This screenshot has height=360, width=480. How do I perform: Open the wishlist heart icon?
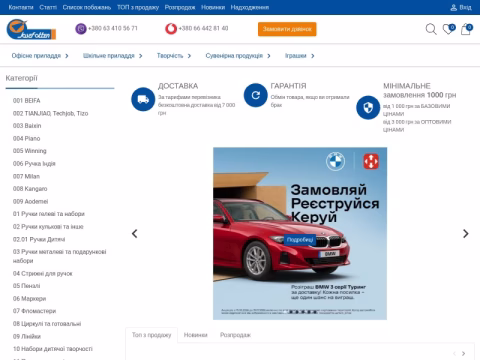coord(448,29)
